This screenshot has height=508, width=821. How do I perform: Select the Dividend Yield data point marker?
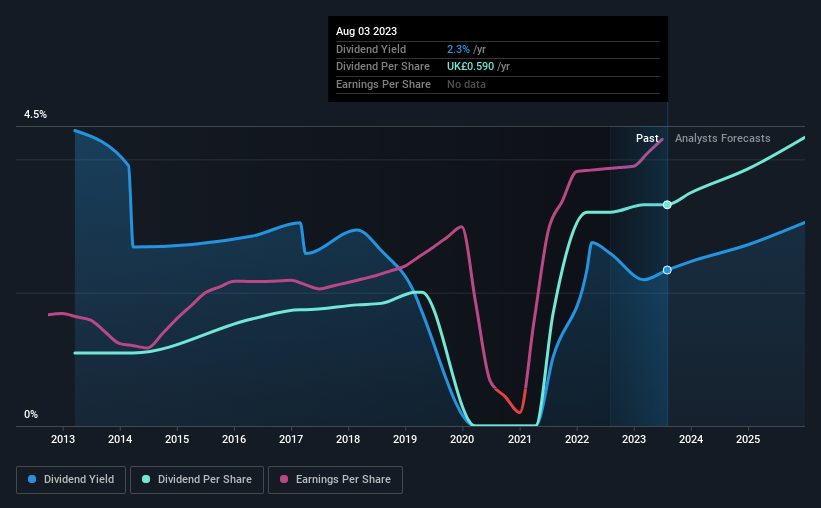667,270
